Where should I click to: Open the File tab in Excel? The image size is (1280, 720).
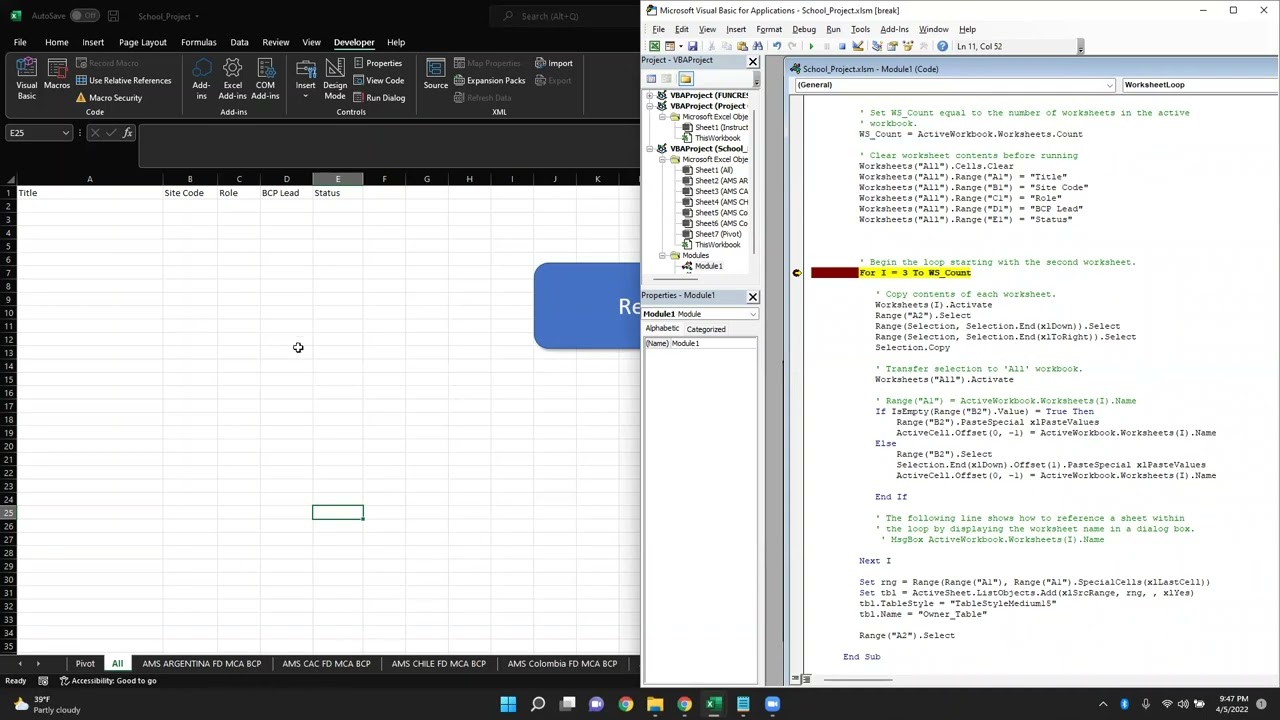[20, 42]
